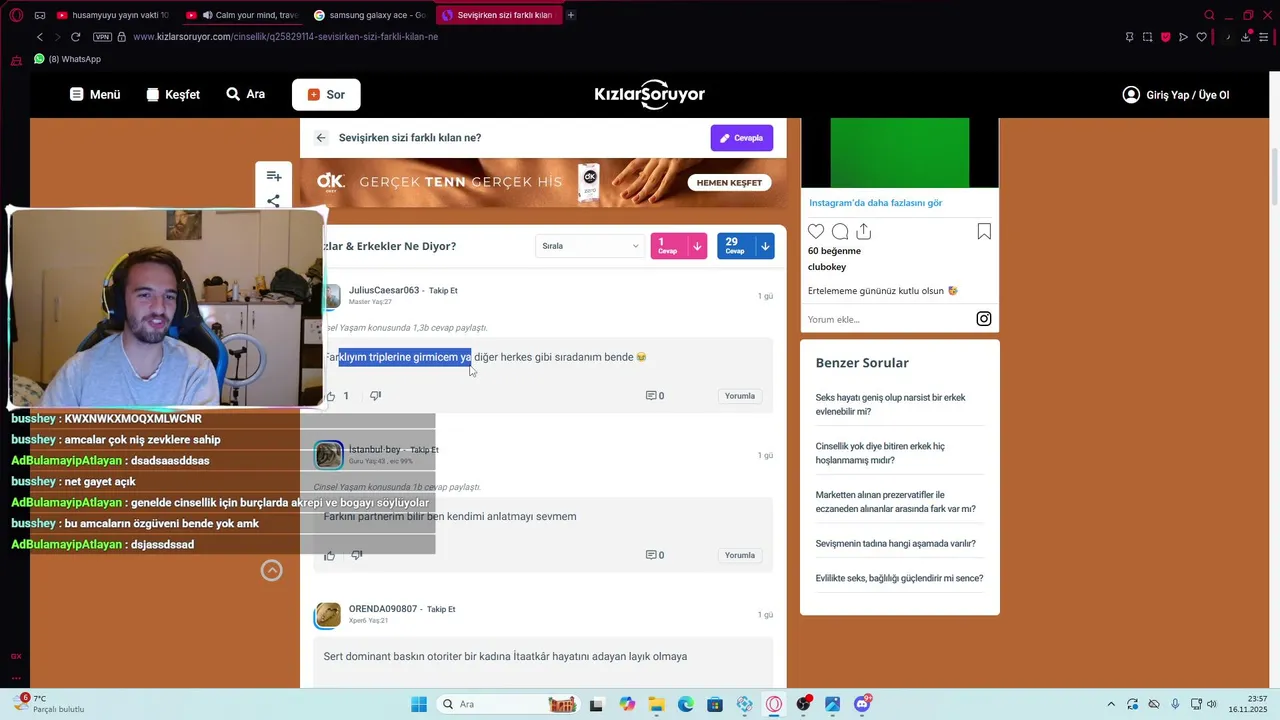
Task: Dislike JuliusCaesar063's answer with thumbs down
Action: (376, 396)
